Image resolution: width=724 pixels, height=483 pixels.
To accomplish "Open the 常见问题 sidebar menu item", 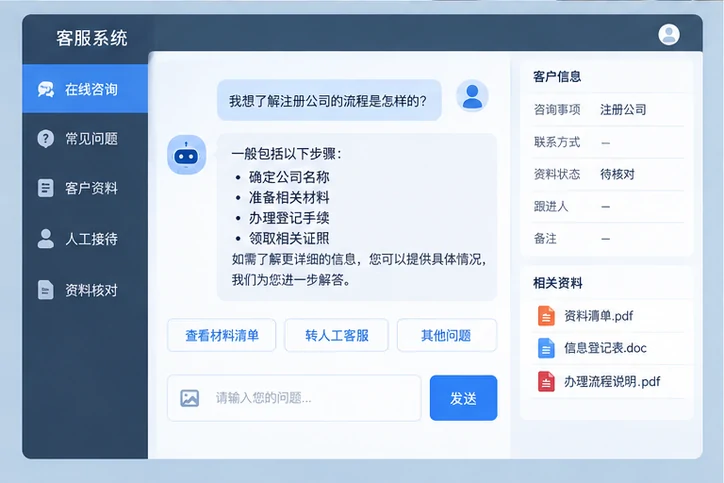I will click(85, 139).
